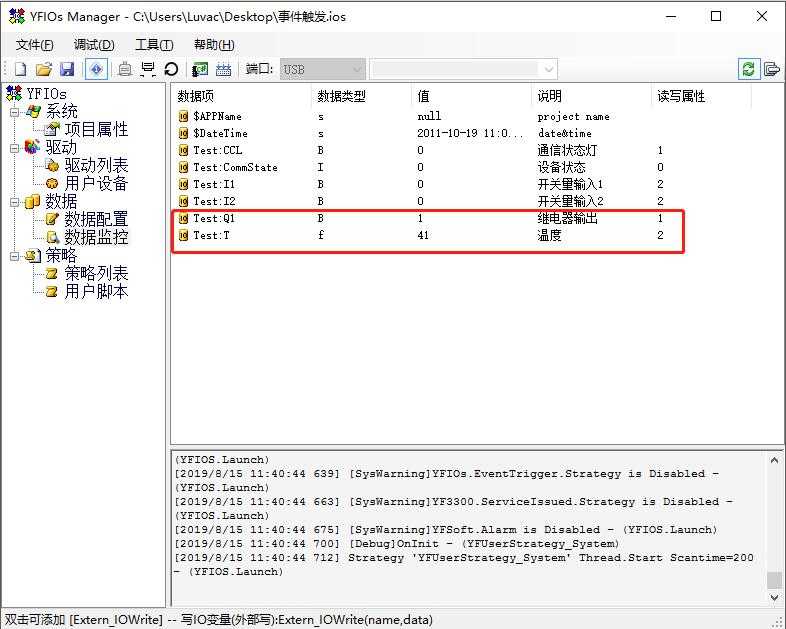Open the 帮助(H) menu
The image size is (786, 629).
214,45
